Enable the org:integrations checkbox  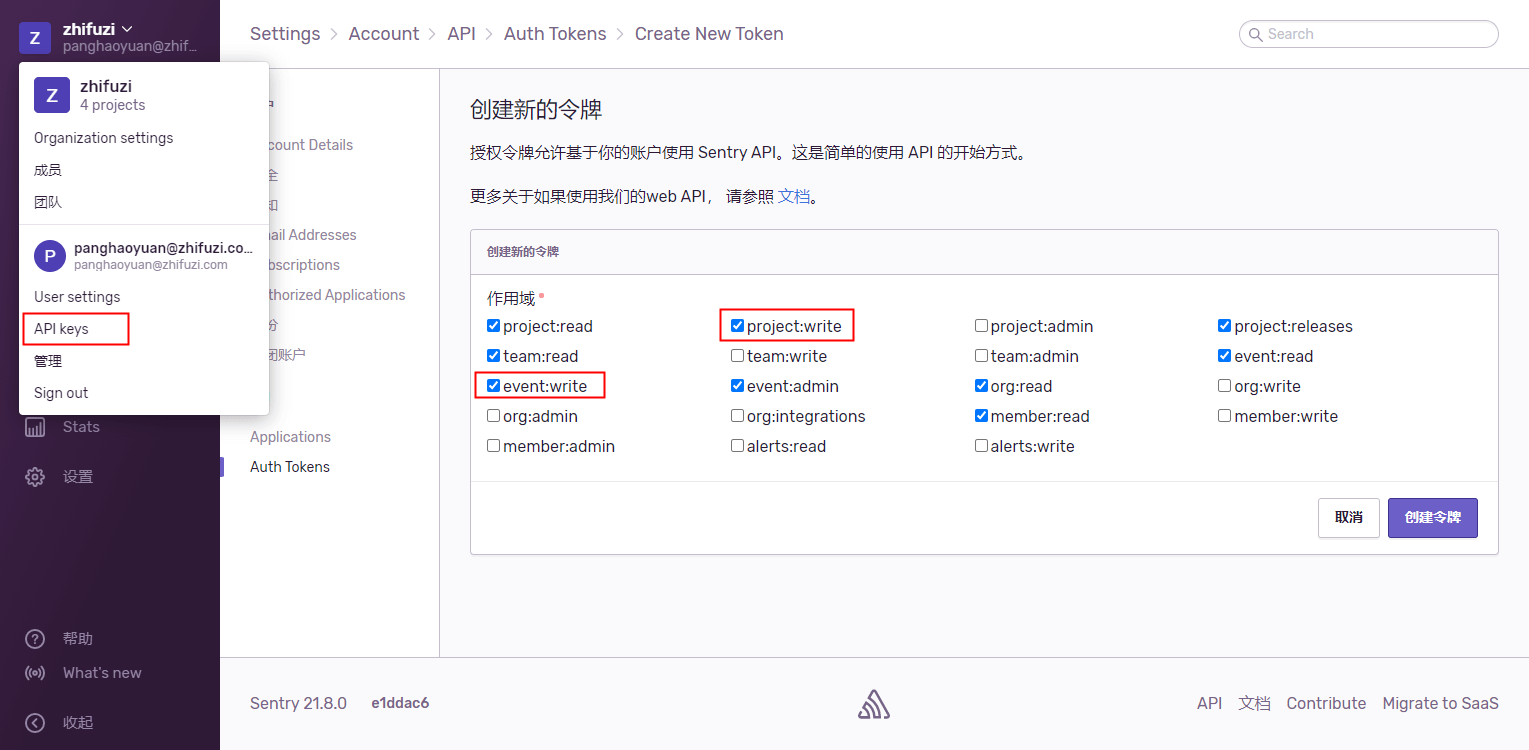pyautogui.click(x=737, y=416)
